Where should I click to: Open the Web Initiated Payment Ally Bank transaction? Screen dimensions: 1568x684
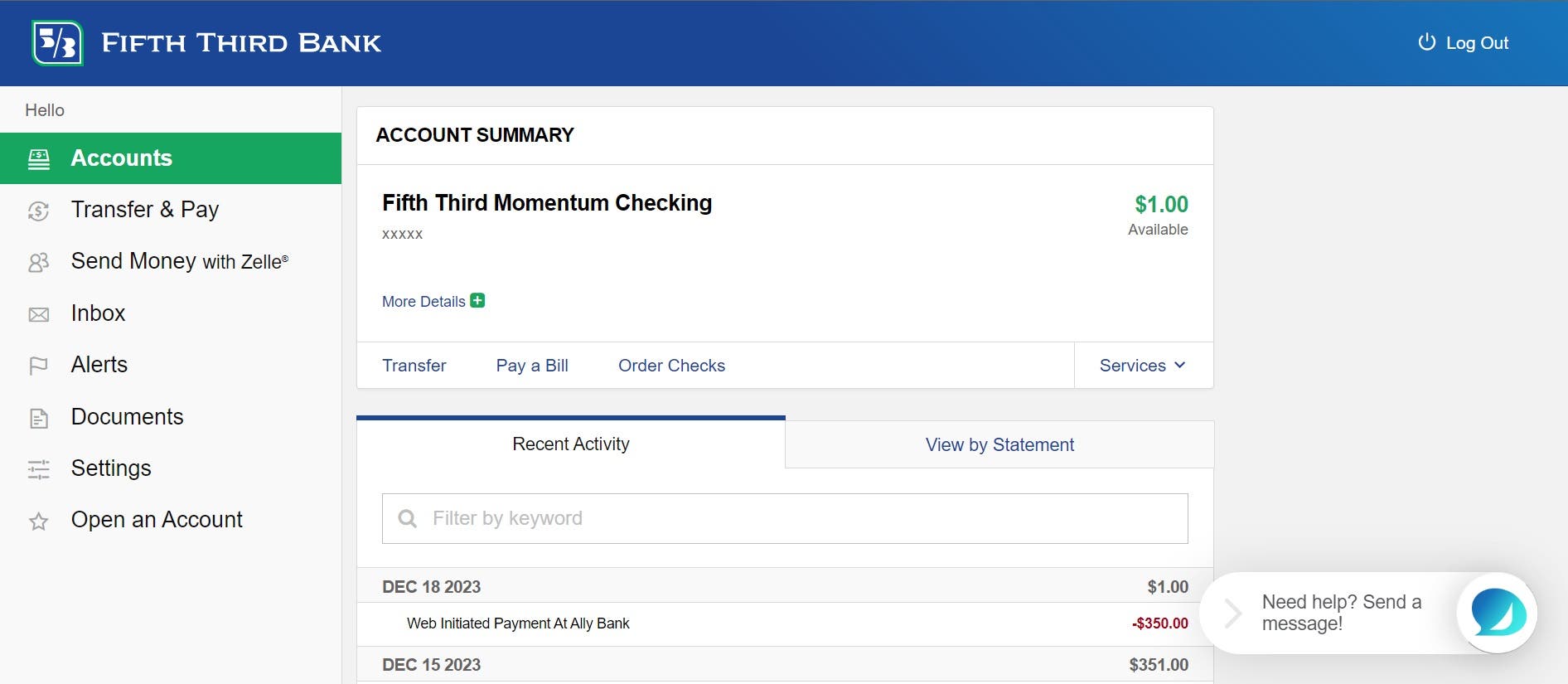point(518,623)
